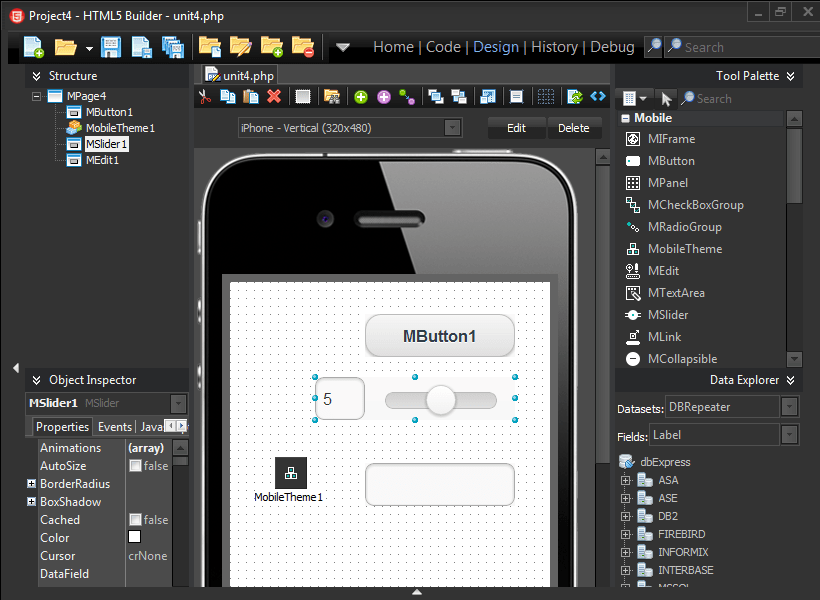The height and width of the screenshot is (600, 820).
Task: Select MCheckBoxGroup from the Tool Palette
Action: coord(695,205)
